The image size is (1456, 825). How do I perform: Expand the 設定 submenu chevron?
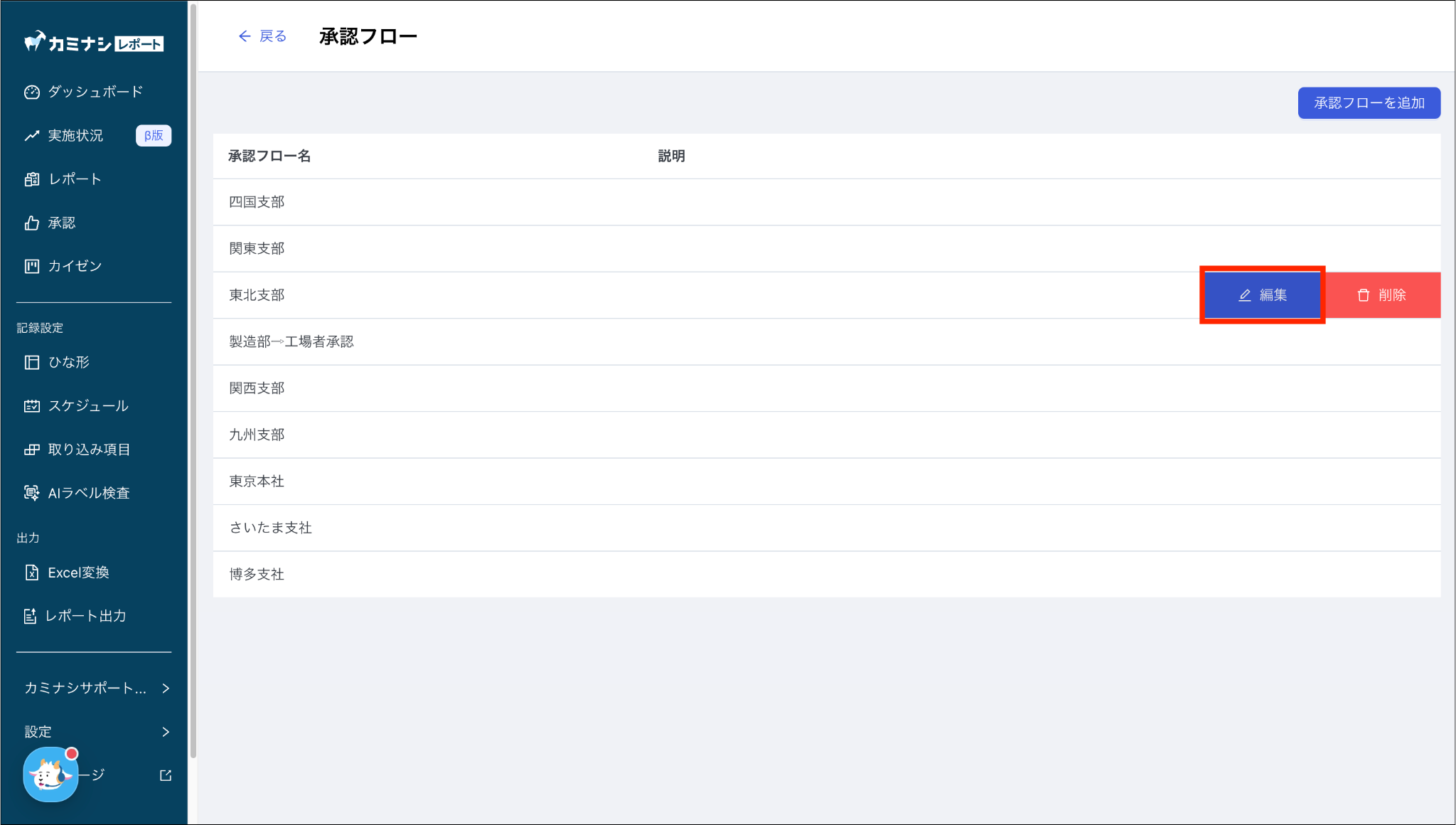pyautogui.click(x=166, y=732)
